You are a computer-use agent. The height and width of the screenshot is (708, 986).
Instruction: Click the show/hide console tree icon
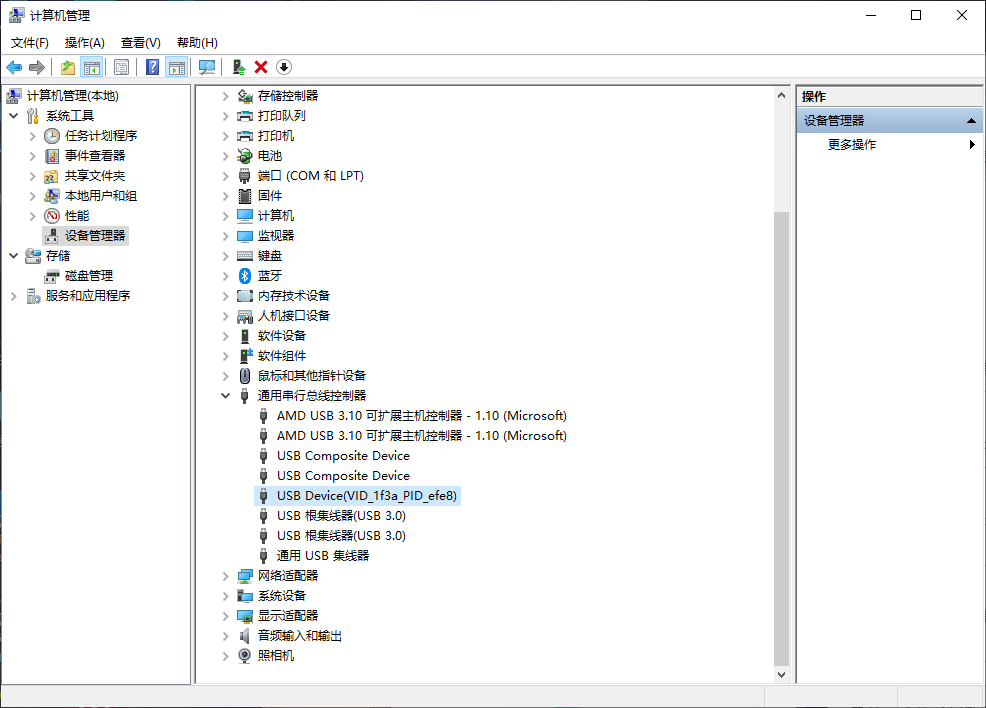tap(91, 67)
